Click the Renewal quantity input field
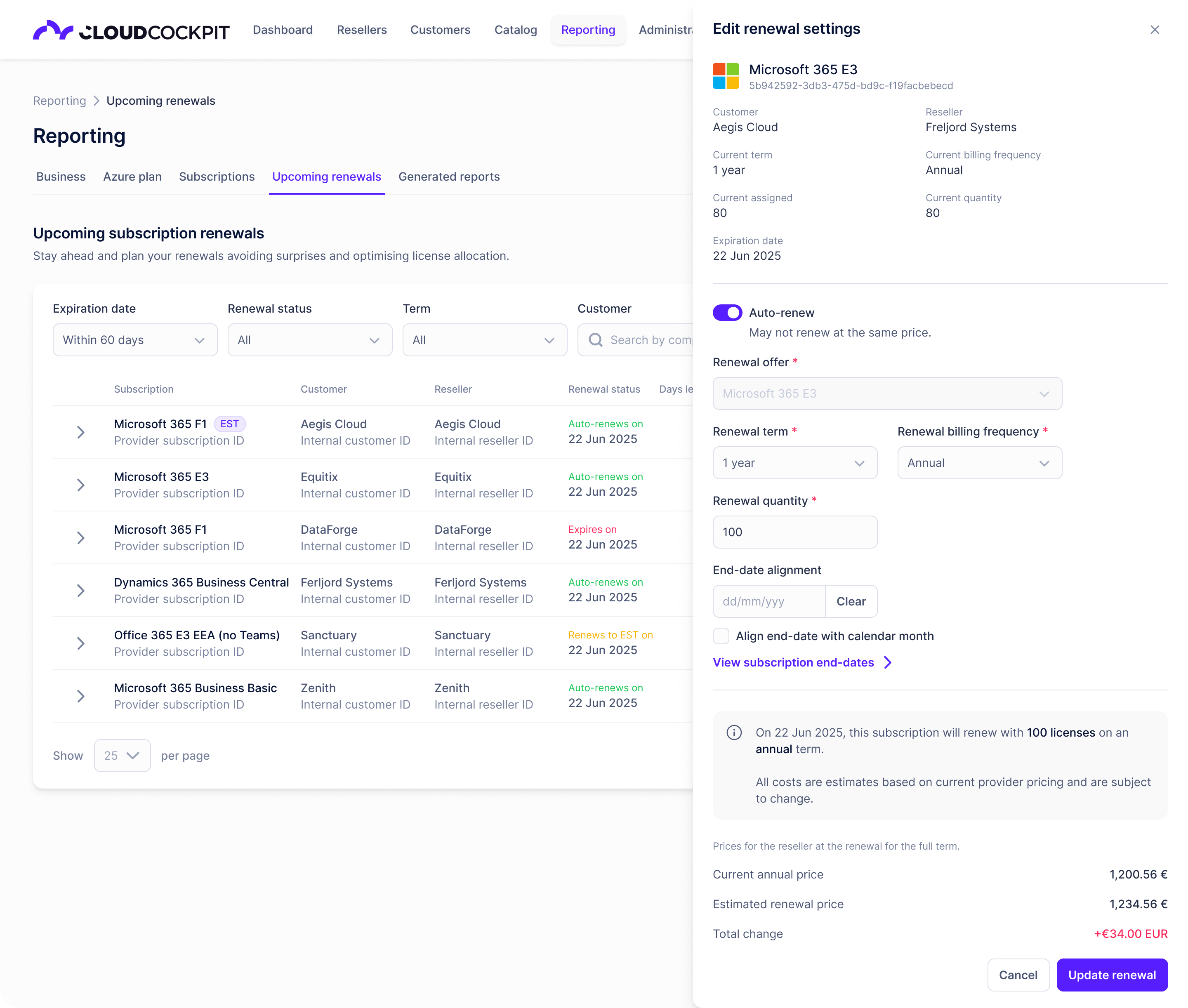The image size is (1188, 1008). pos(794,532)
